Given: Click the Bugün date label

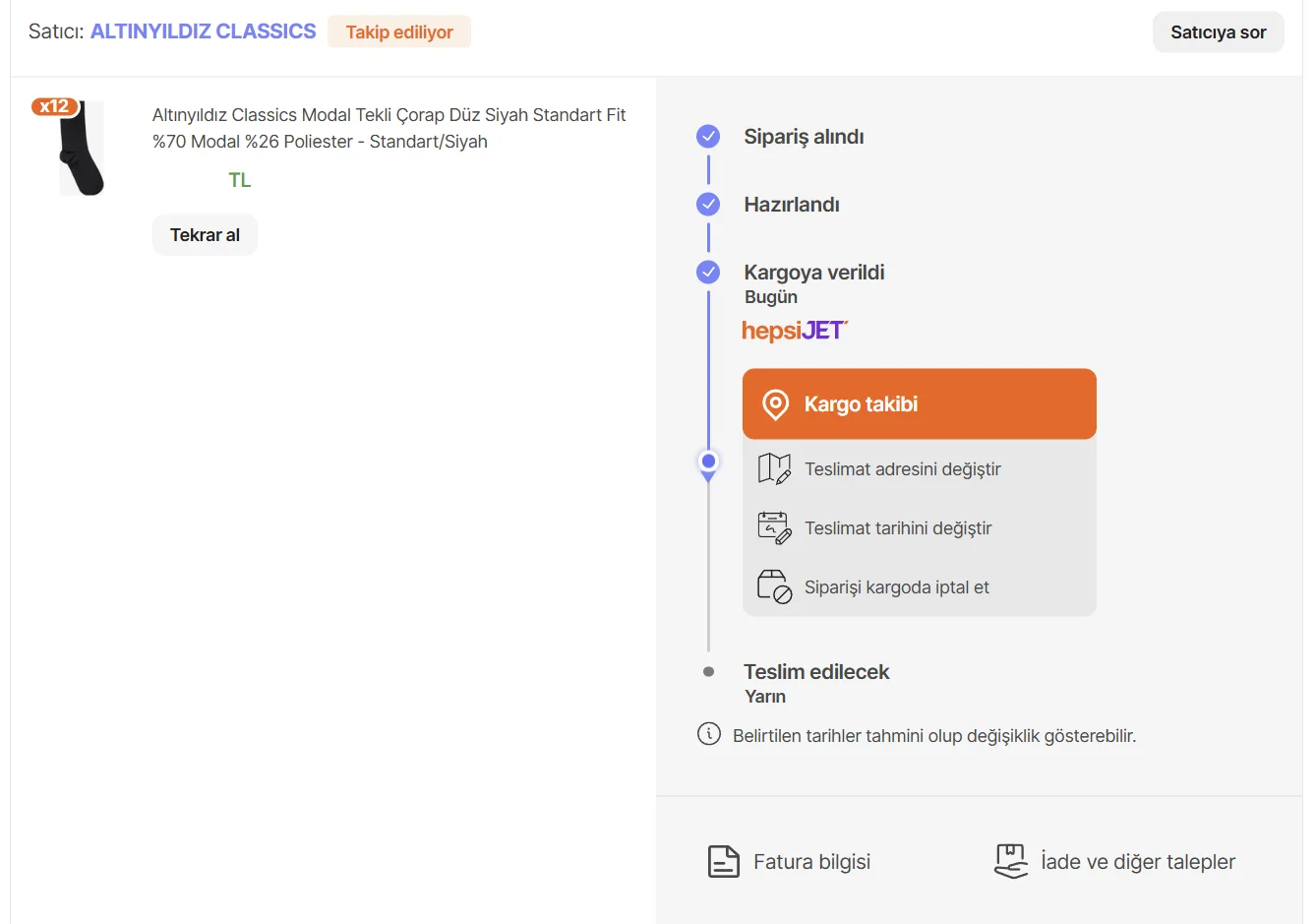Looking at the screenshot, I should coord(771,297).
